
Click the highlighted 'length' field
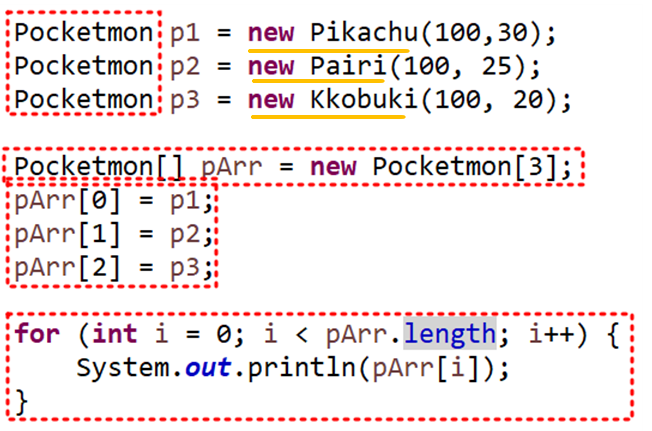pyautogui.click(x=450, y=334)
